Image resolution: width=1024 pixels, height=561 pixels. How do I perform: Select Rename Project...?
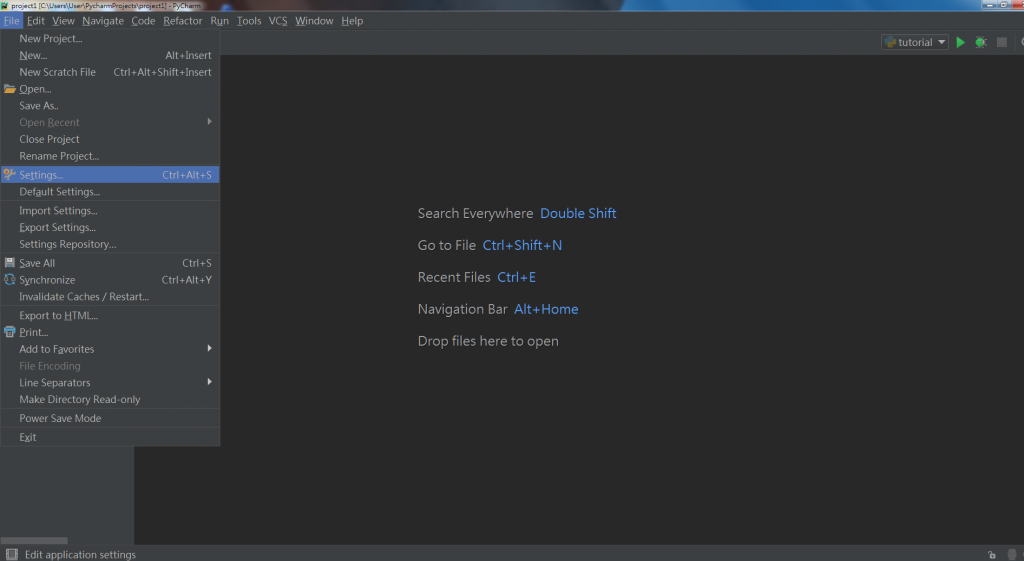[x=110, y=156]
